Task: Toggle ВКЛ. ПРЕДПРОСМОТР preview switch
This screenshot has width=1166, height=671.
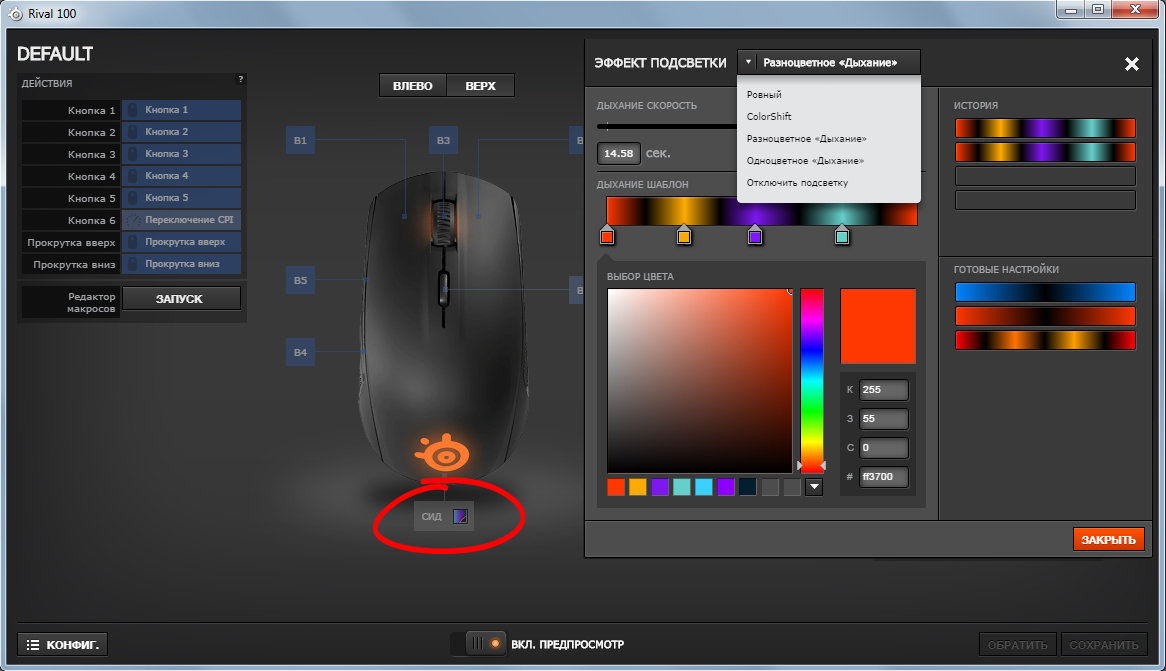Action: pyautogui.click(x=478, y=643)
